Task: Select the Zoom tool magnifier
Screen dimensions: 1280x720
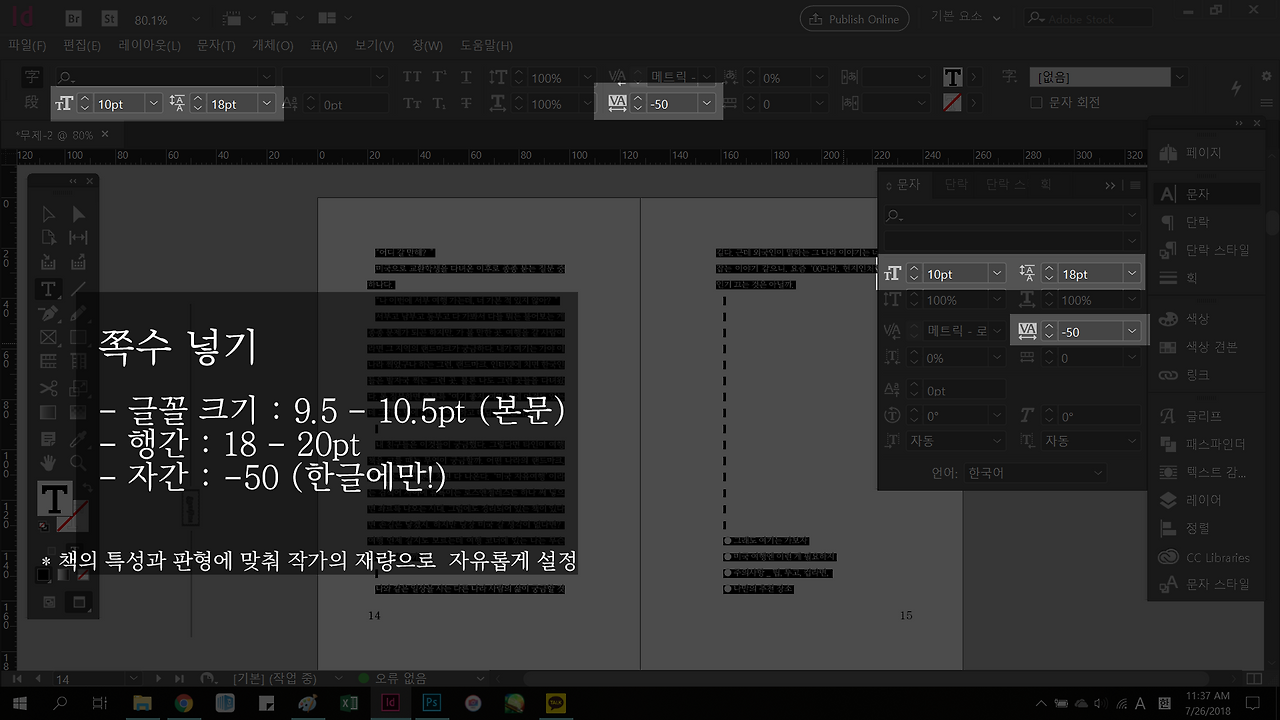Action: pos(78,463)
